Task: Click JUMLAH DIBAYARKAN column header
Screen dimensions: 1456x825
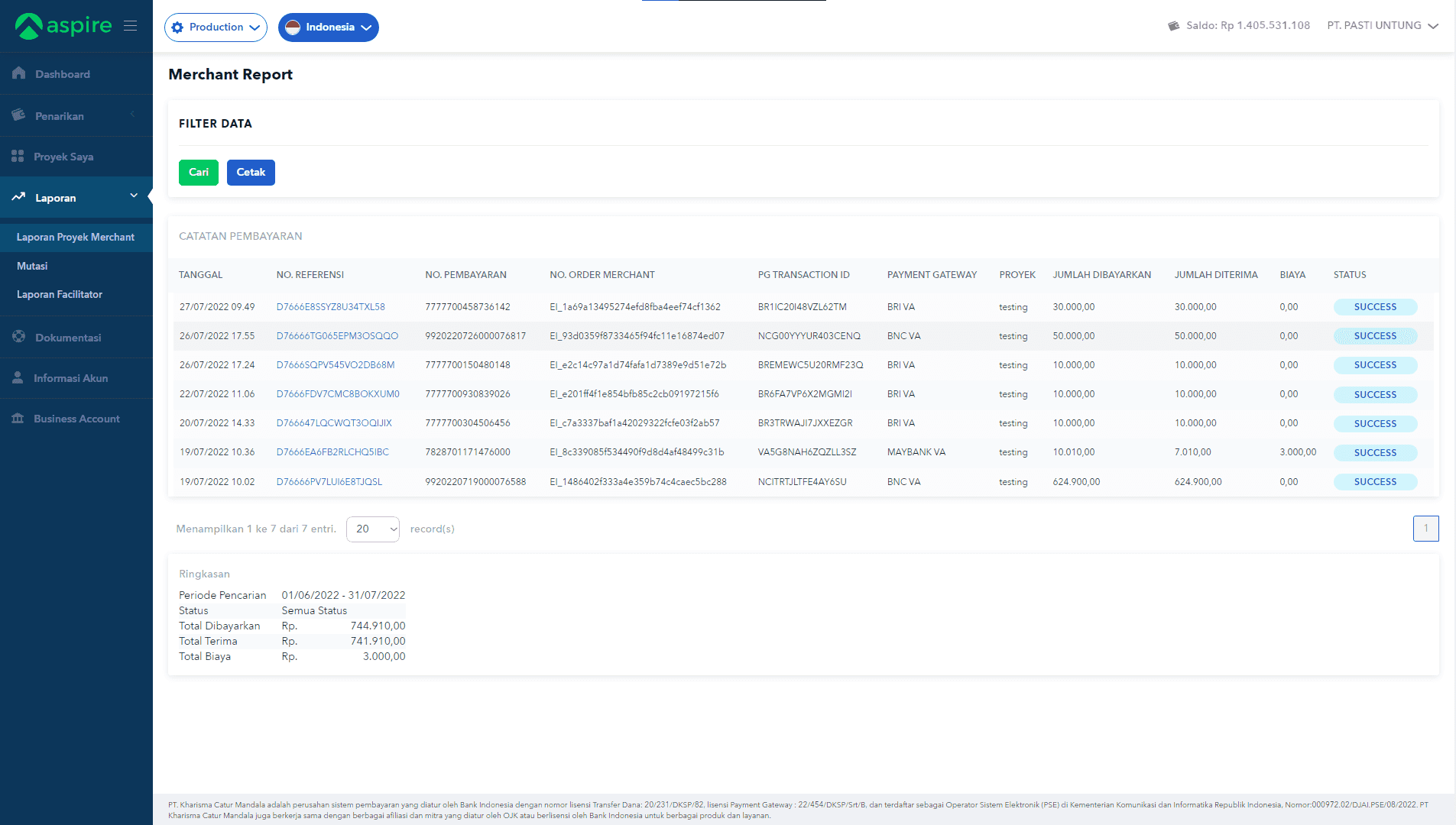Action: tap(1101, 275)
